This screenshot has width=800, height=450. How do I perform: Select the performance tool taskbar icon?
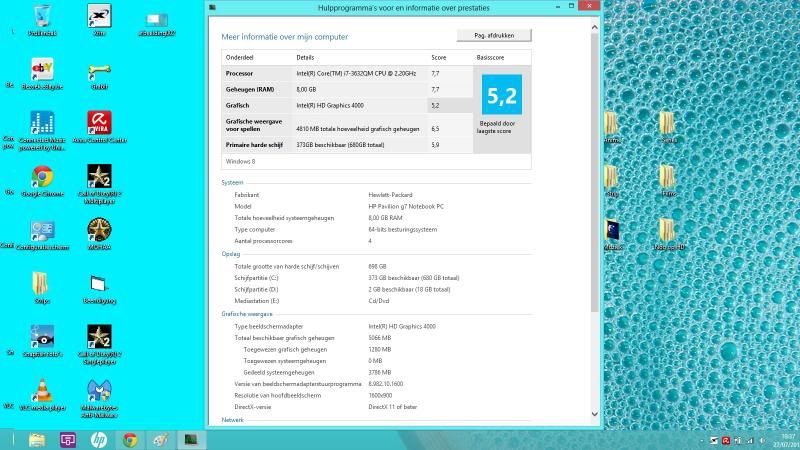191,439
